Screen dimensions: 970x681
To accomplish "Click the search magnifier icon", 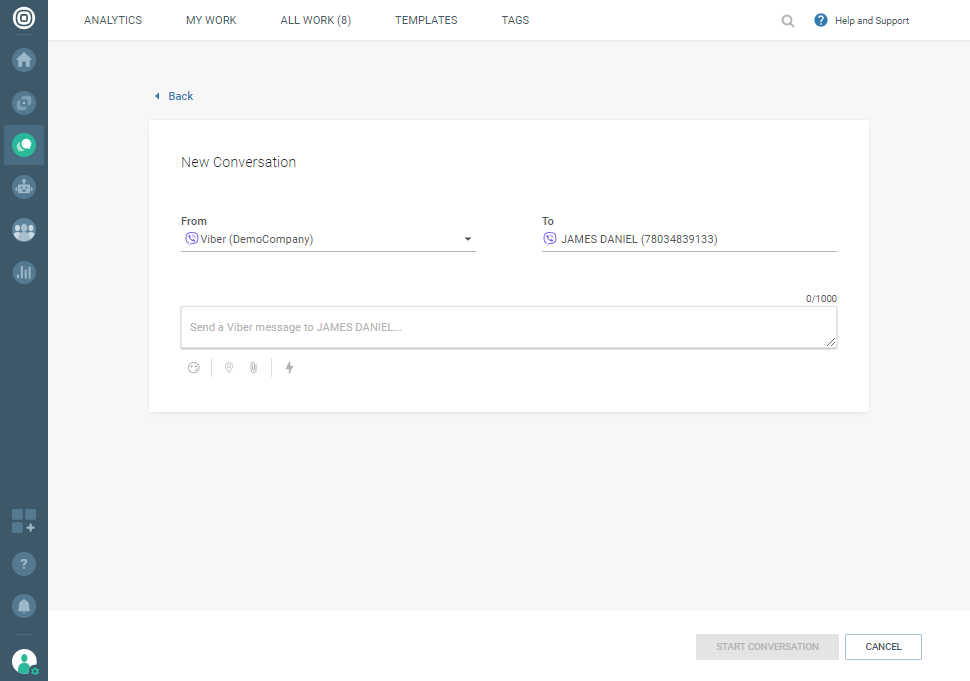I will click(788, 21).
